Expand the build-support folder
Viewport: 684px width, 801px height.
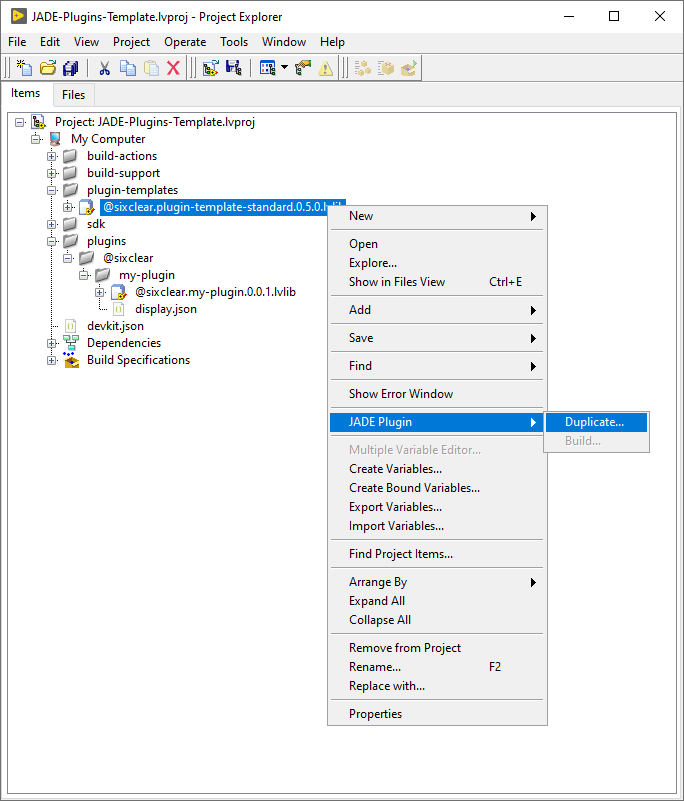(52, 173)
